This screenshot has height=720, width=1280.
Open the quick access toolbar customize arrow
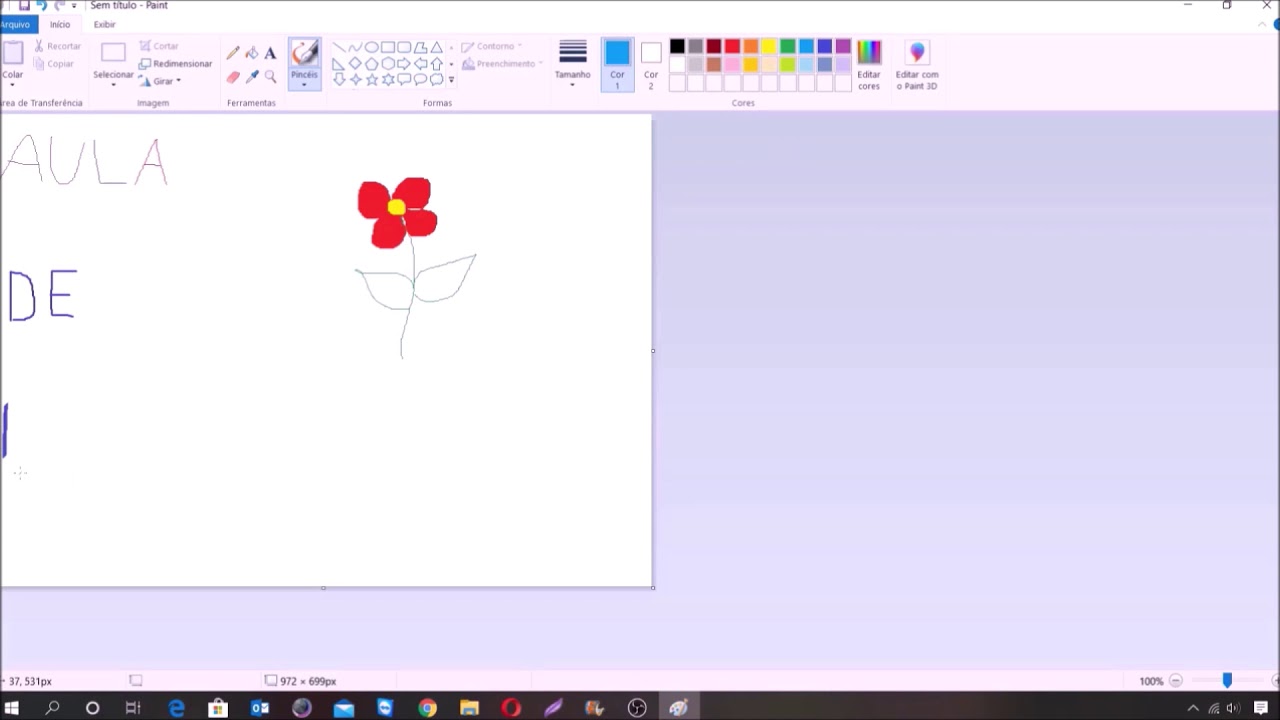point(74,6)
